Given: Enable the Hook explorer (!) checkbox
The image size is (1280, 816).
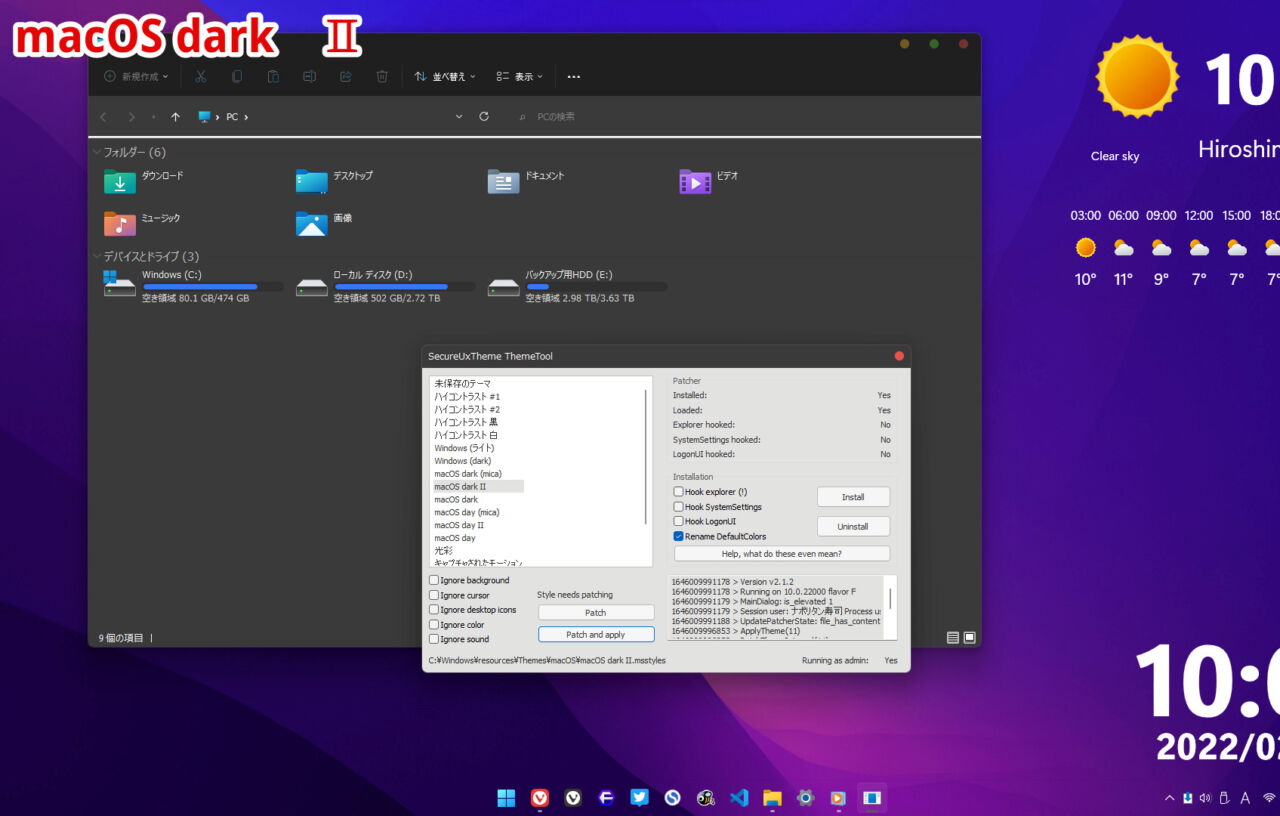Looking at the screenshot, I should click(x=678, y=492).
